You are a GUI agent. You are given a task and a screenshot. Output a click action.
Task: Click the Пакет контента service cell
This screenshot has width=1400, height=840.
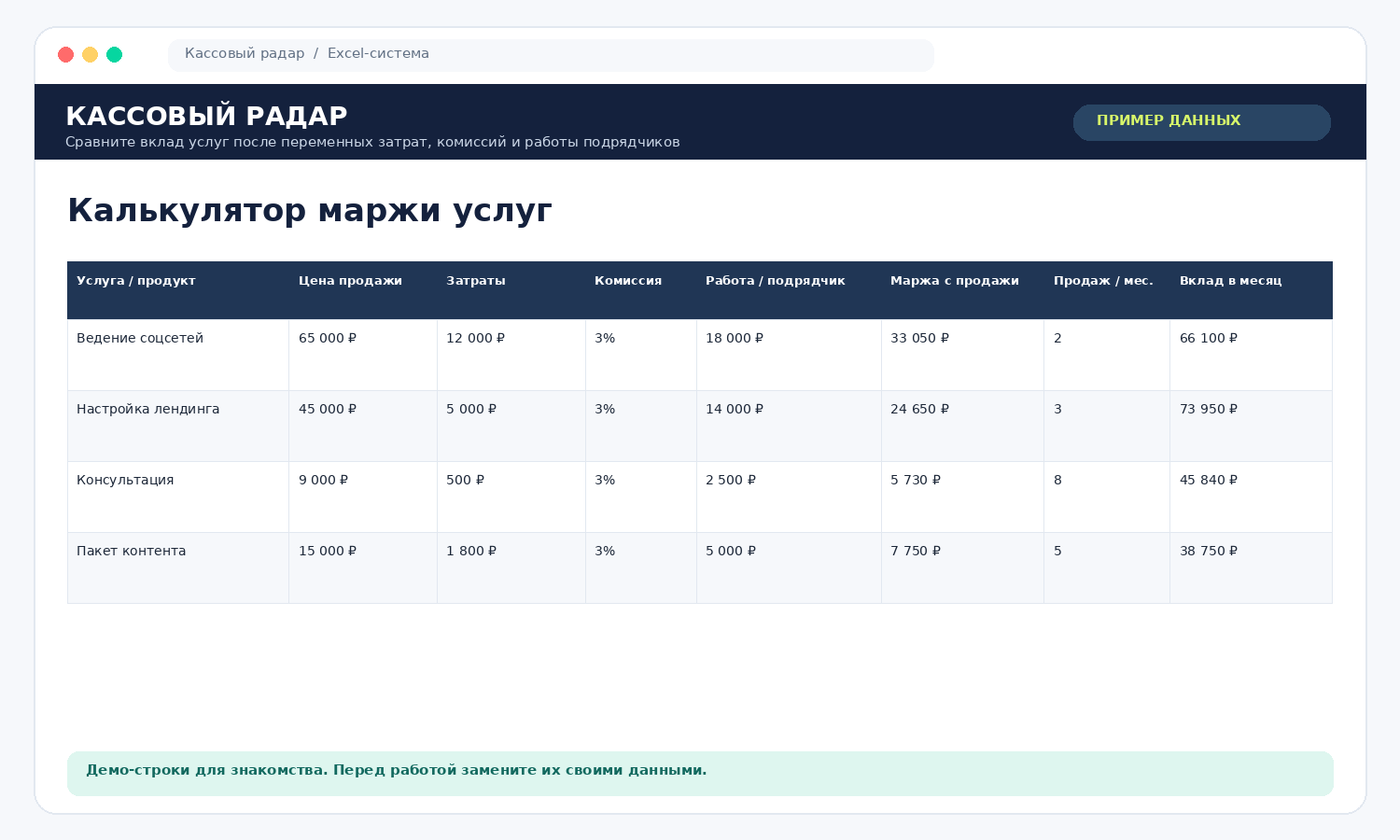pyautogui.click(x=178, y=567)
